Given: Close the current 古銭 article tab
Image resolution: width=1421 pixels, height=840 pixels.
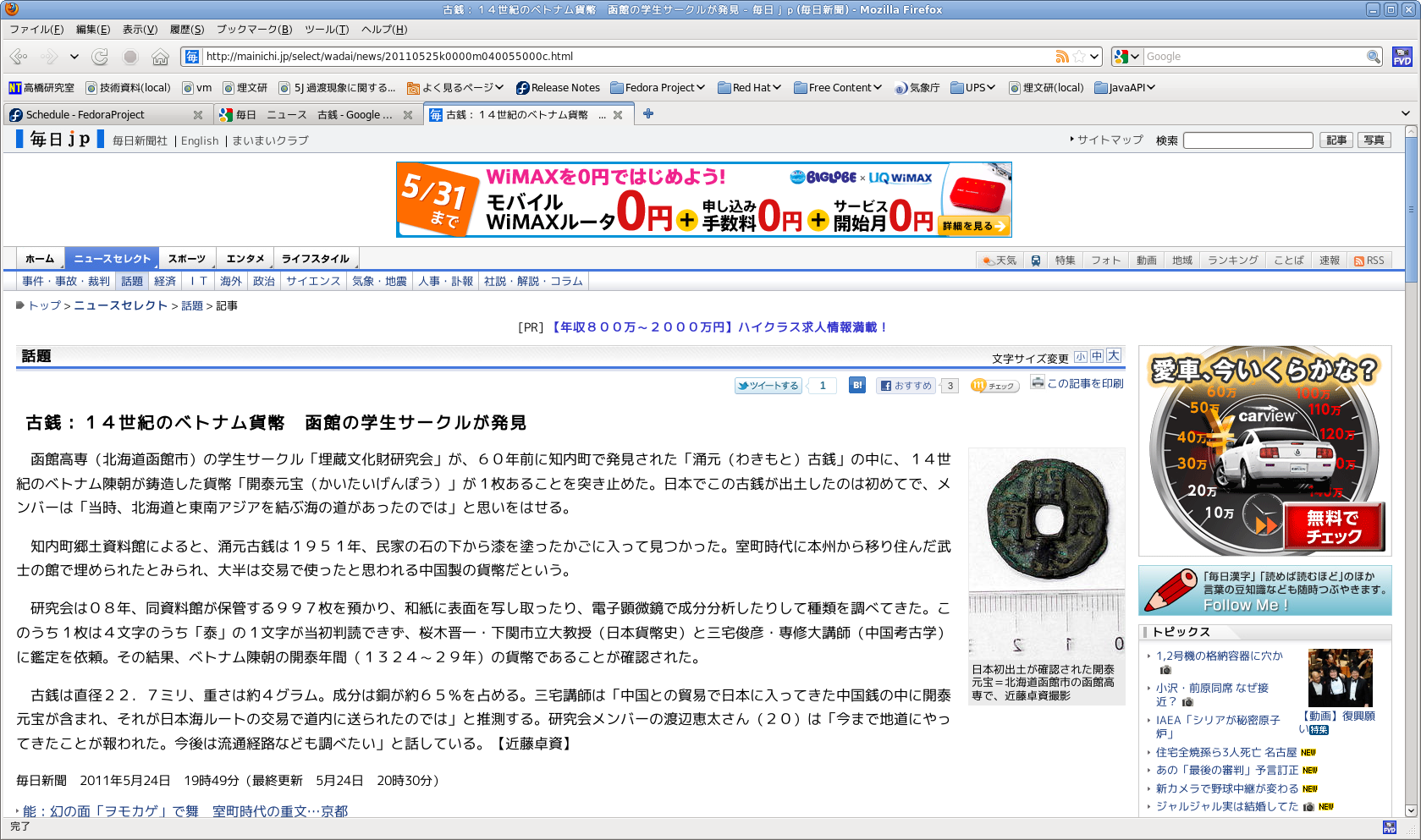Looking at the screenshot, I should pyautogui.click(x=618, y=115).
